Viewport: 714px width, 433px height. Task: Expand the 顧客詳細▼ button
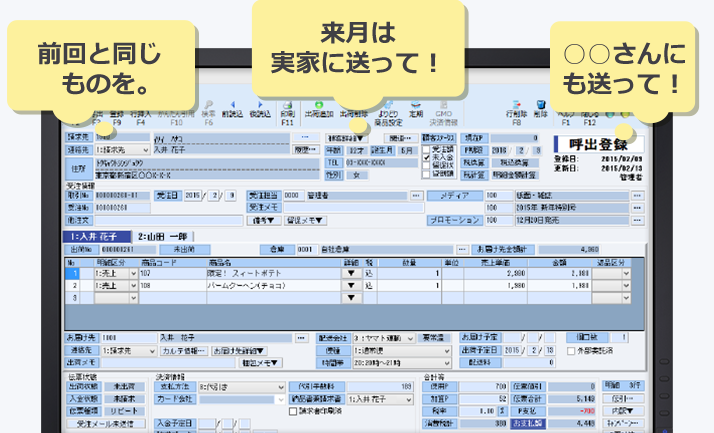click(x=346, y=138)
